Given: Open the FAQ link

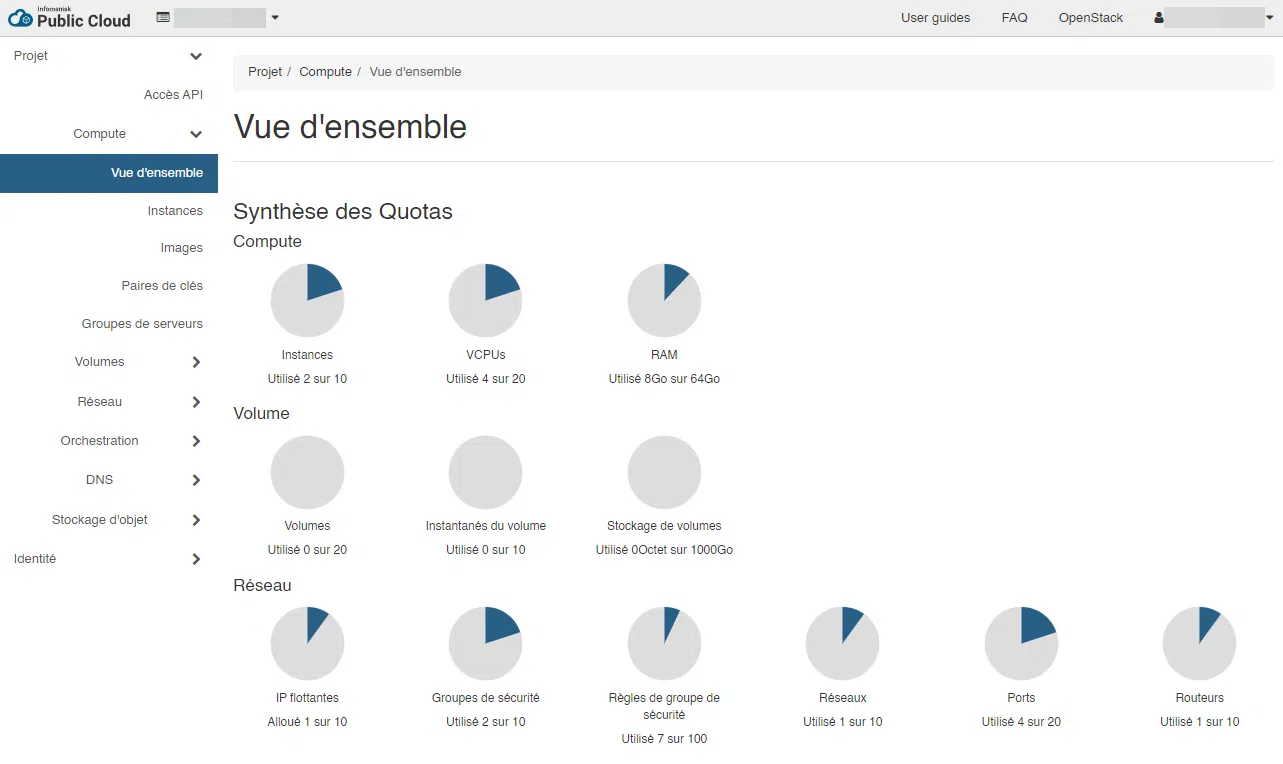Looking at the screenshot, I should tap(1014, 18).
